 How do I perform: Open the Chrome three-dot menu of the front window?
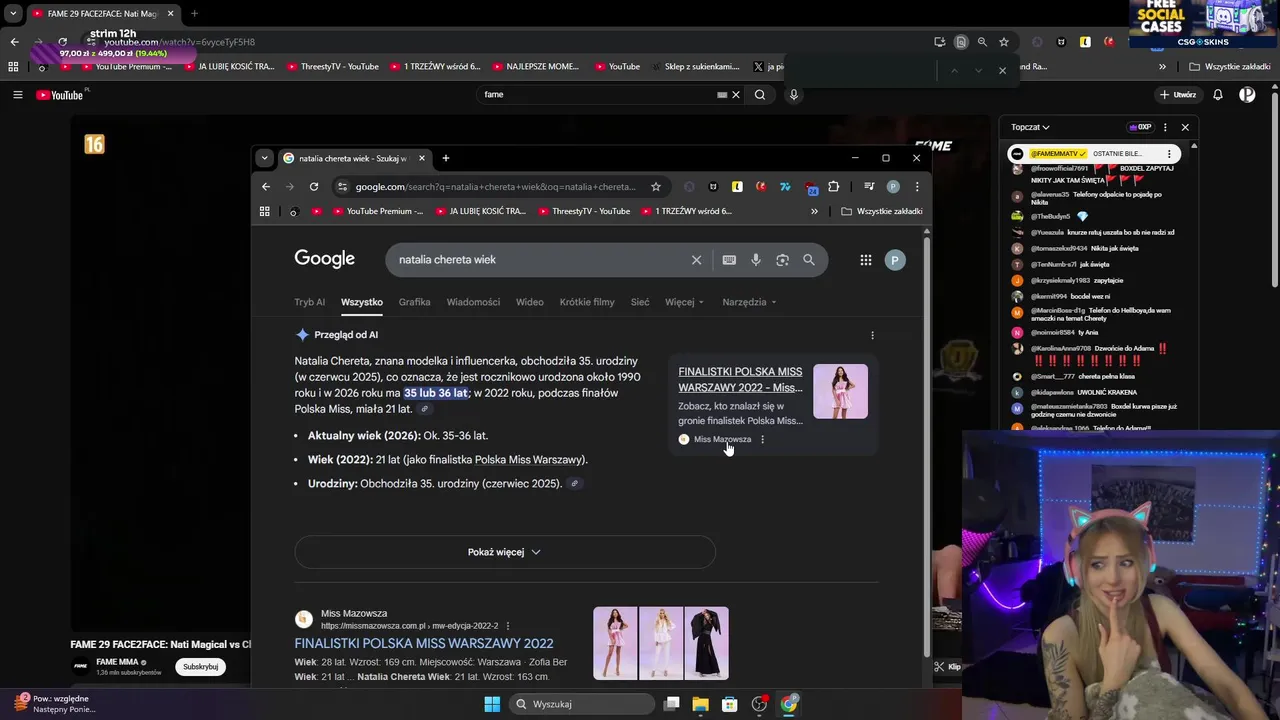click(917, 186)
